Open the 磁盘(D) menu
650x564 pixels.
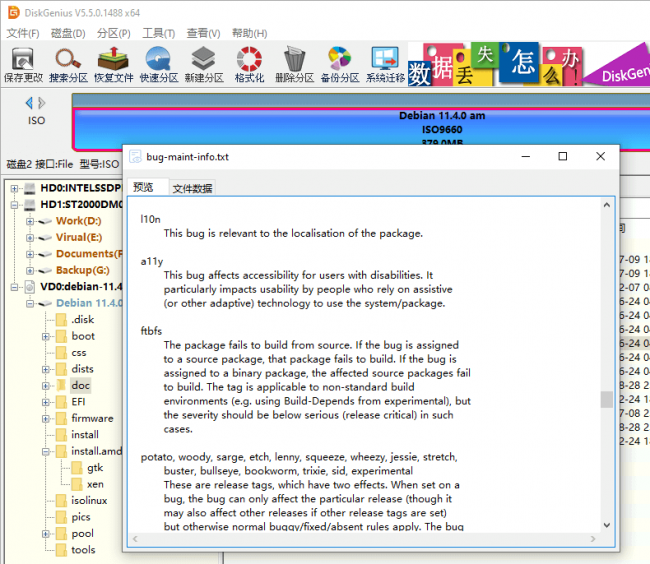pyautogui.click(x=68, y=33)
